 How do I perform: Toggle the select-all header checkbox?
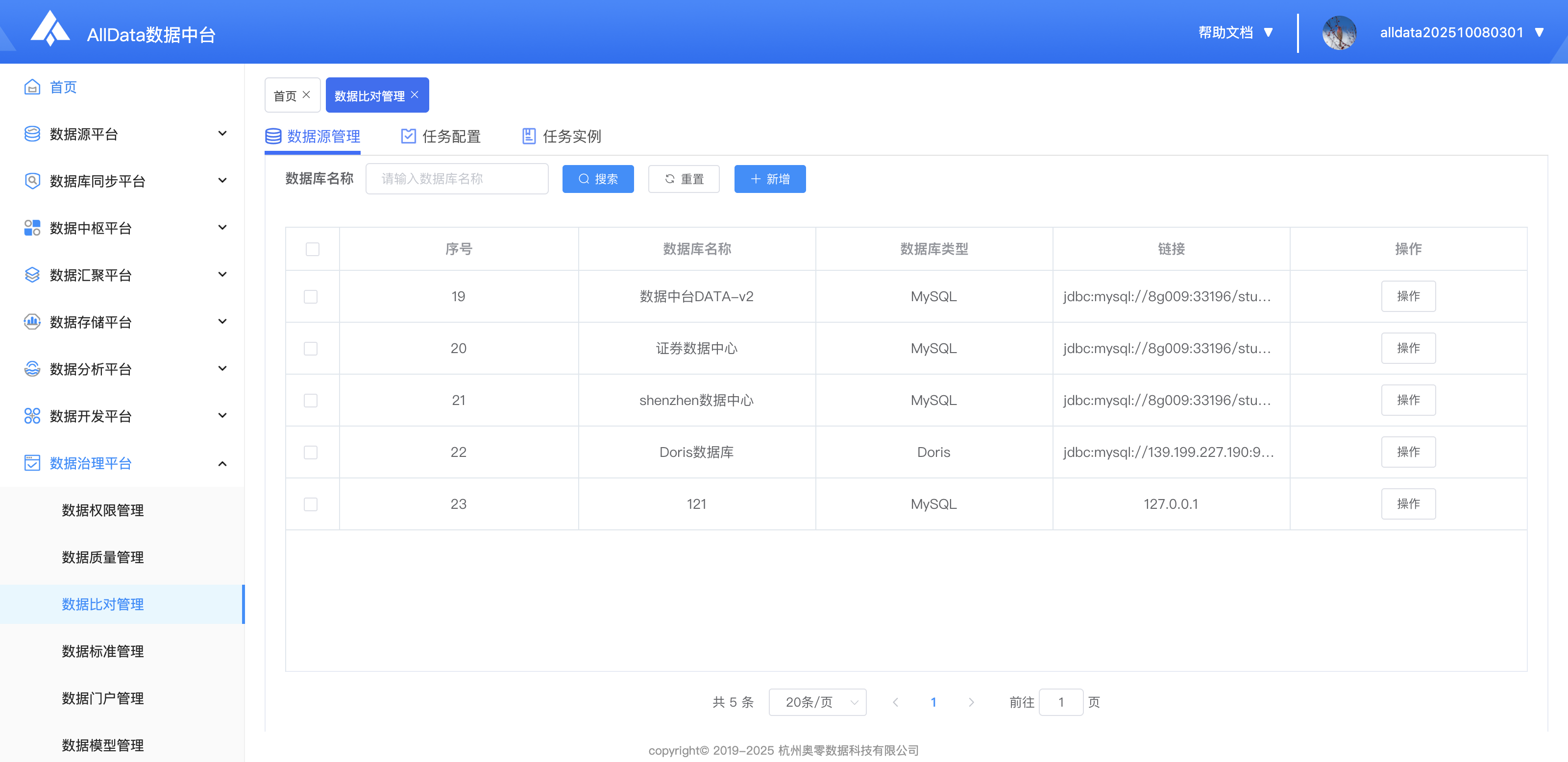click(312, 249)
